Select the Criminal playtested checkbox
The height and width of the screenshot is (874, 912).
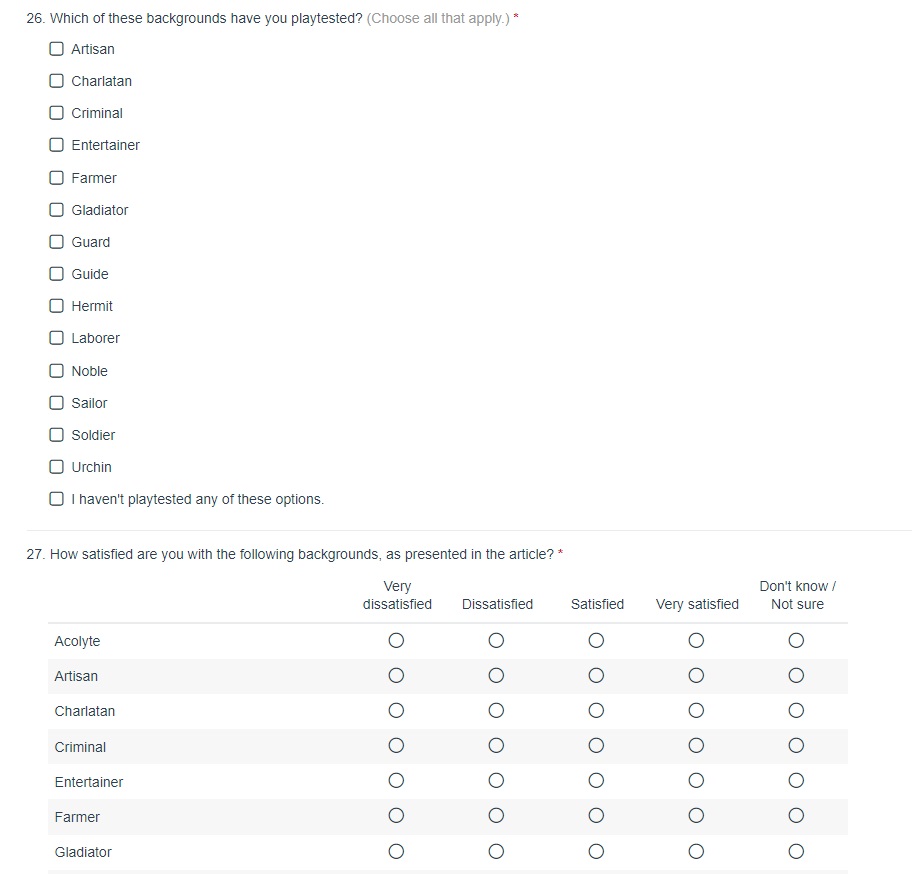click(x=57, y=113)
